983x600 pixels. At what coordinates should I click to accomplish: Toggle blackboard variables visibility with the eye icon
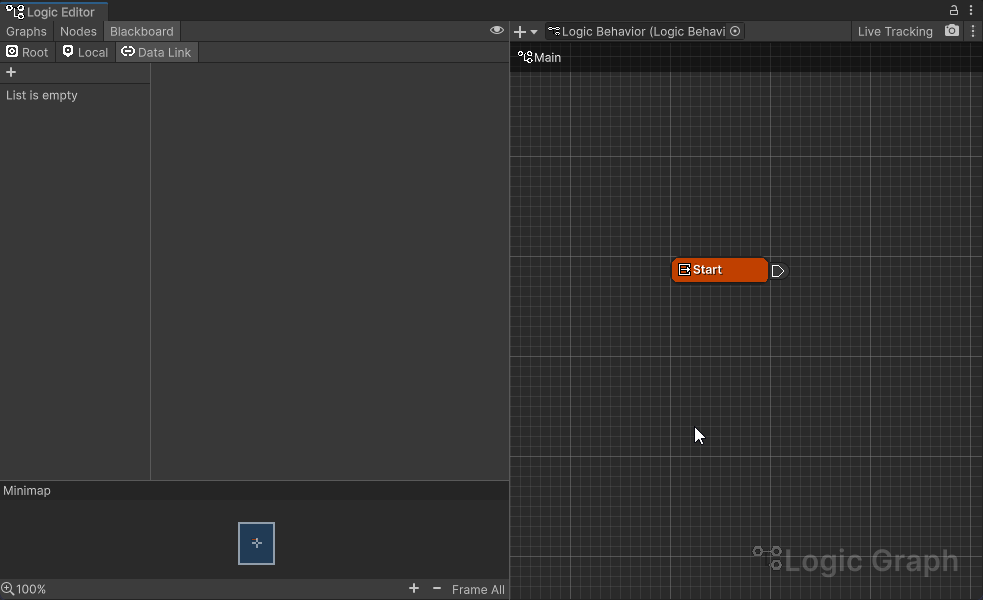[497, 31]
